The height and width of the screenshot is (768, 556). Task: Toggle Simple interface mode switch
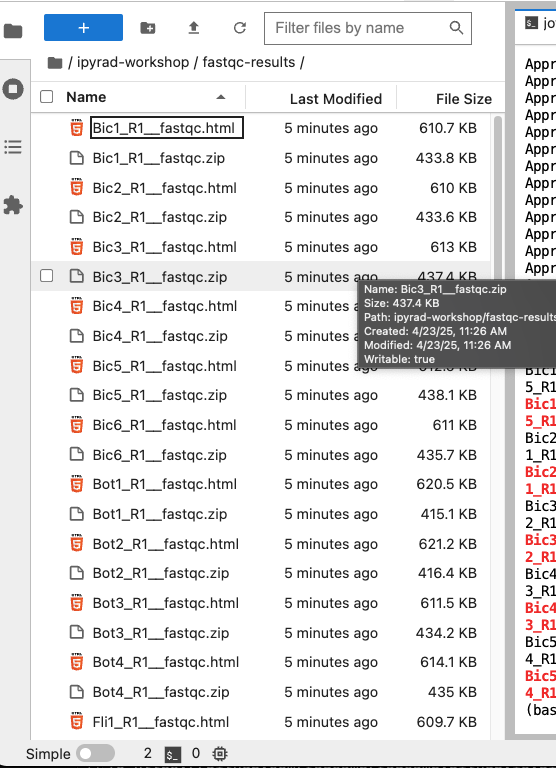click(x=96, y=753)
